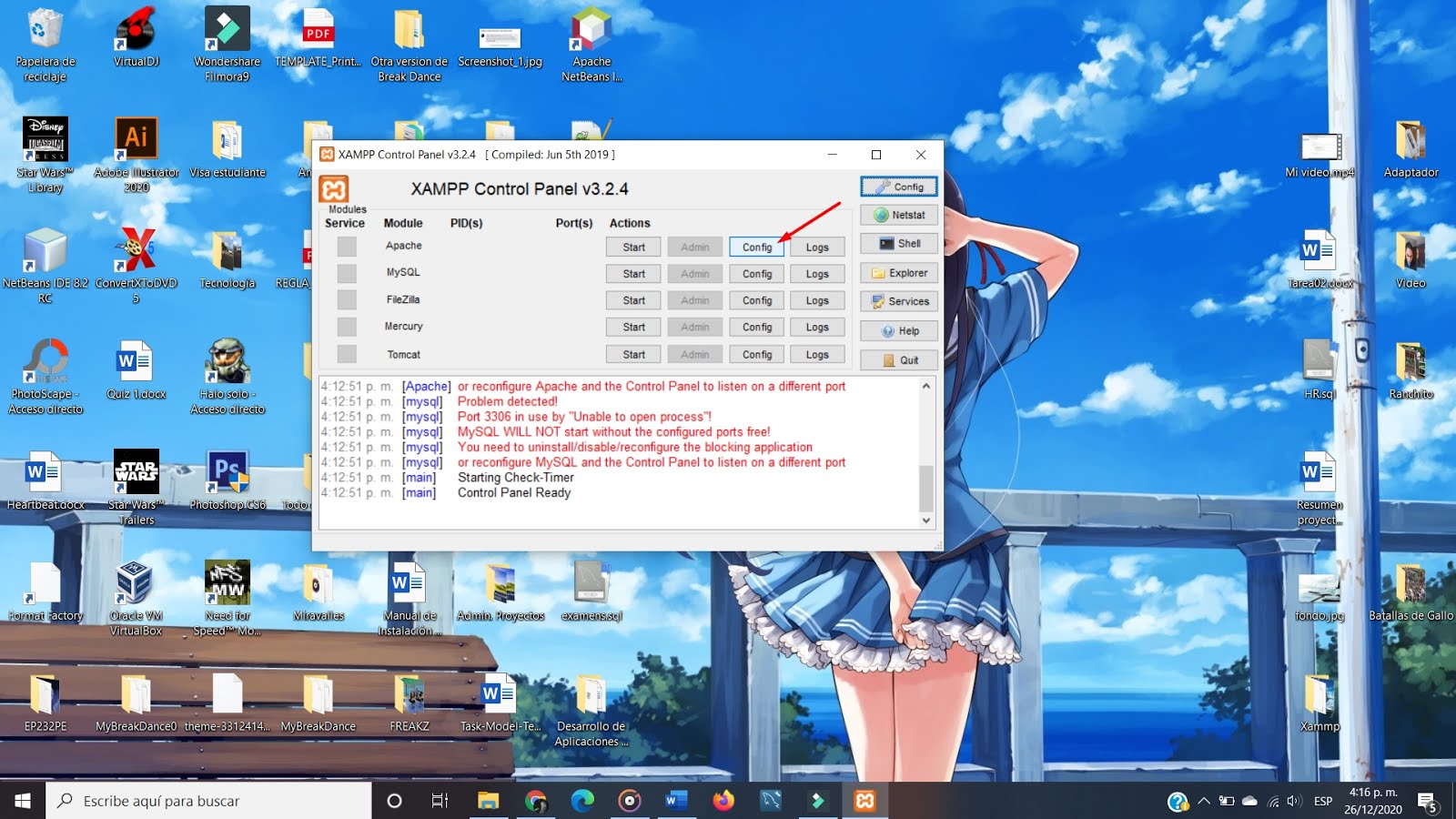Open Microsoft Edge from the taskbar
The width and height of the screenshot is (1456, 819).
582,801
